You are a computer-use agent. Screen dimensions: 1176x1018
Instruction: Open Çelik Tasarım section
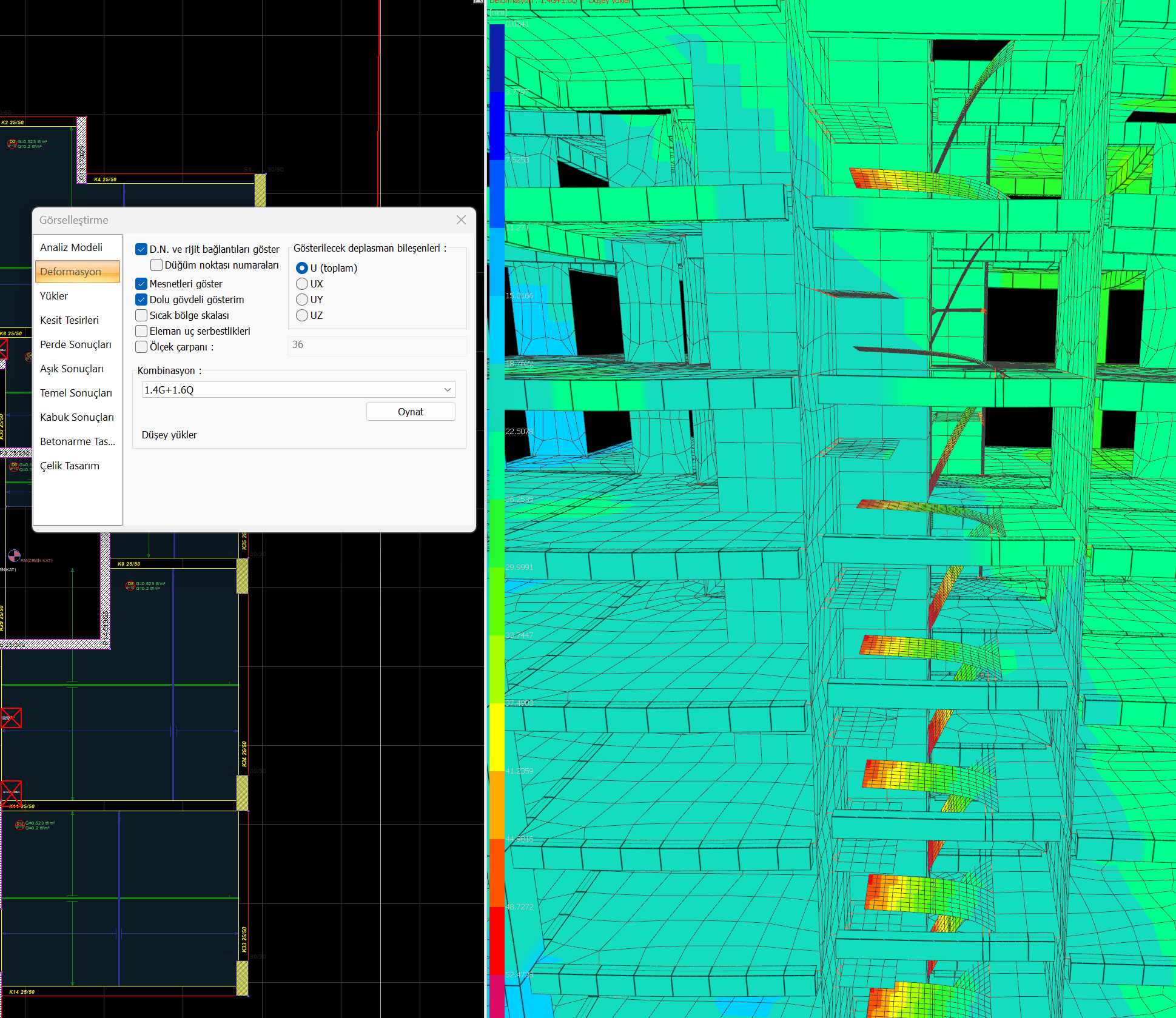(x=77, y=466)
